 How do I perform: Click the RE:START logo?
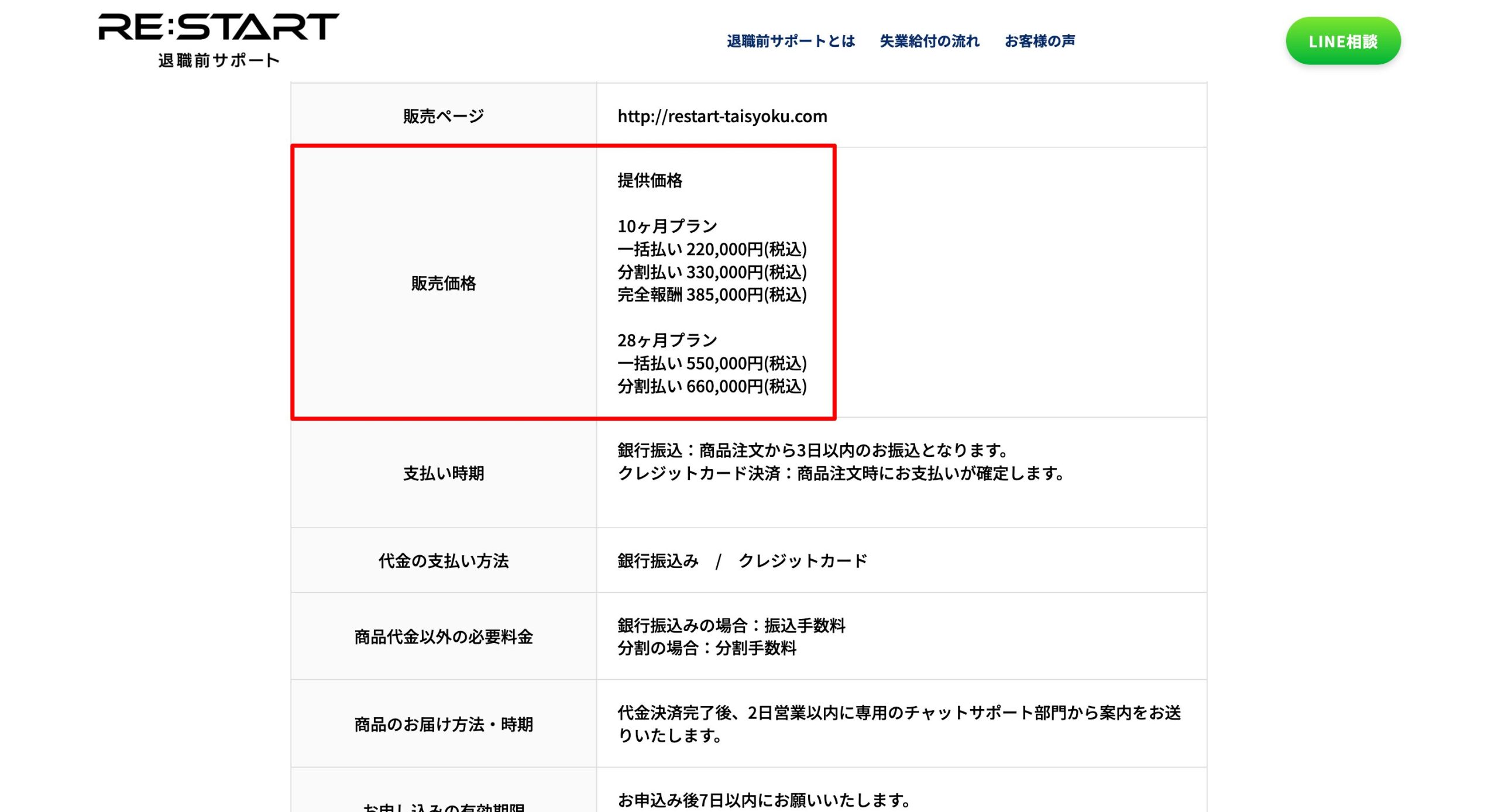coord(219,40)
